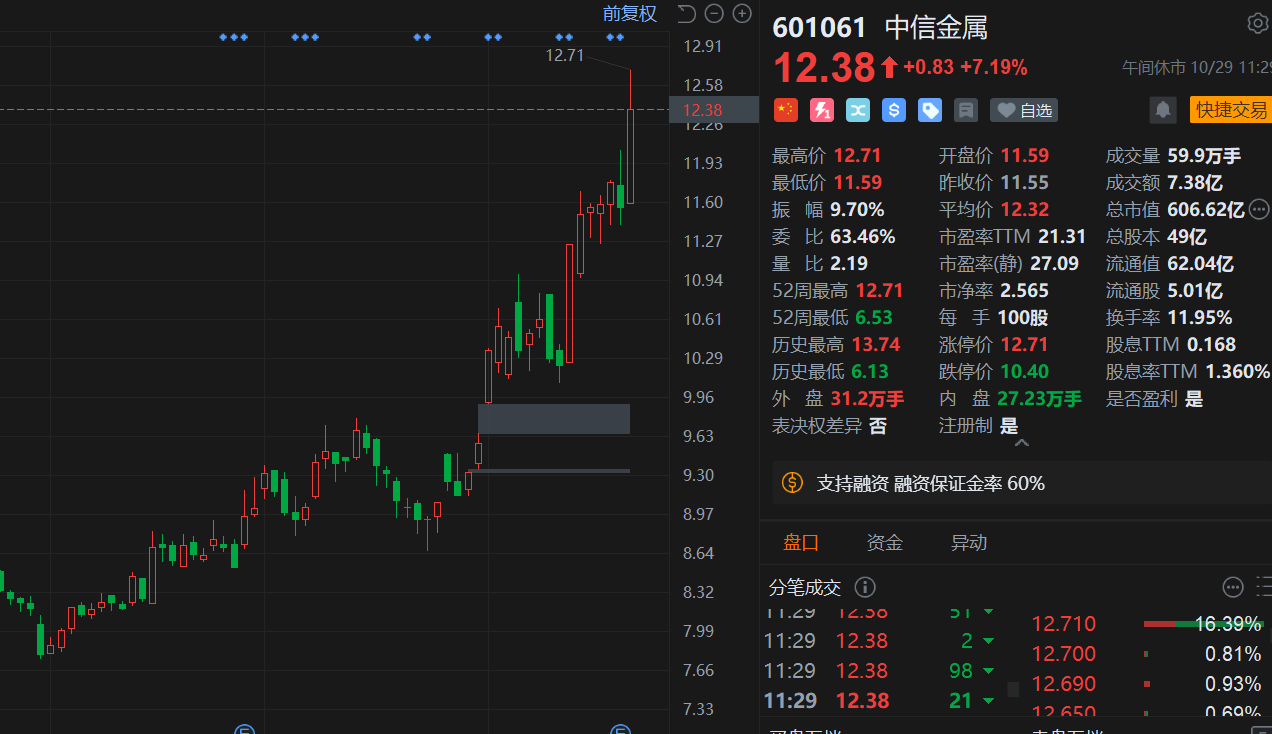Expand more options beside 总市值

click(x=1259, y=209)
